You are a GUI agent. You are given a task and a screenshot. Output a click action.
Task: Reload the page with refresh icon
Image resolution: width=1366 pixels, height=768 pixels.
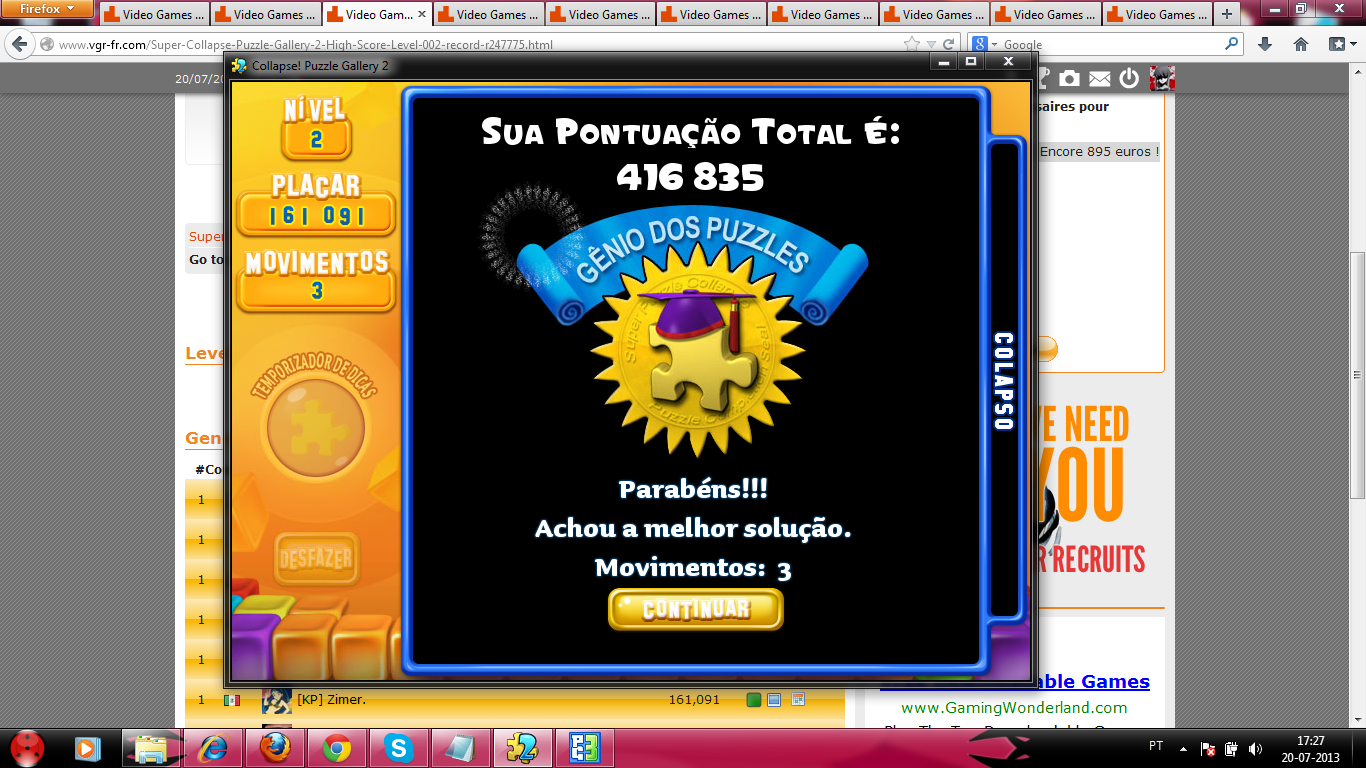point(950,44)
